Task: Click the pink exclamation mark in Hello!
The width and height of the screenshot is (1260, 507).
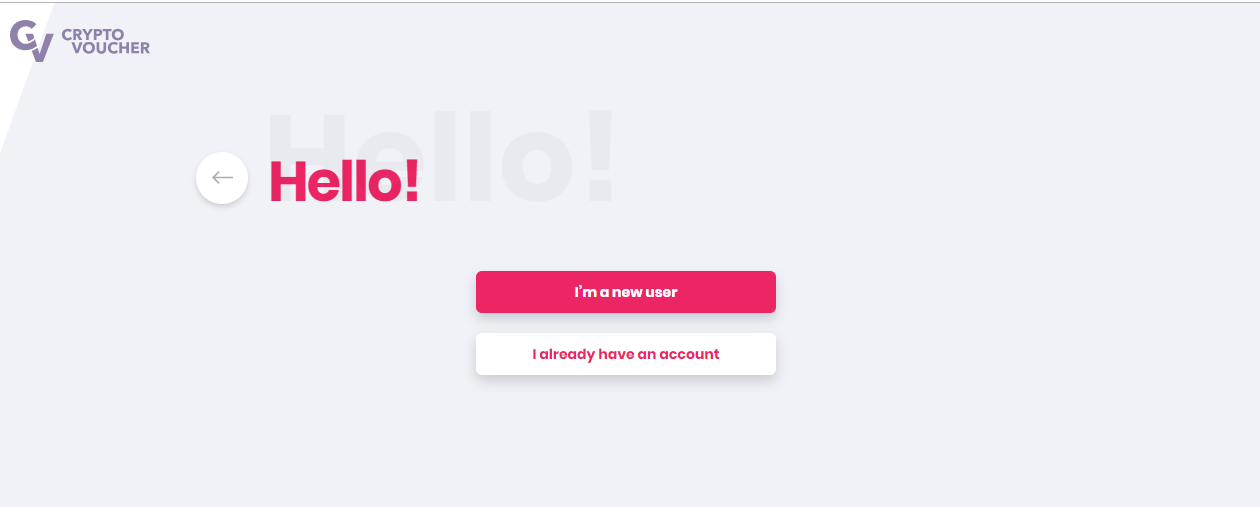Action: click(x=412, y=182)
